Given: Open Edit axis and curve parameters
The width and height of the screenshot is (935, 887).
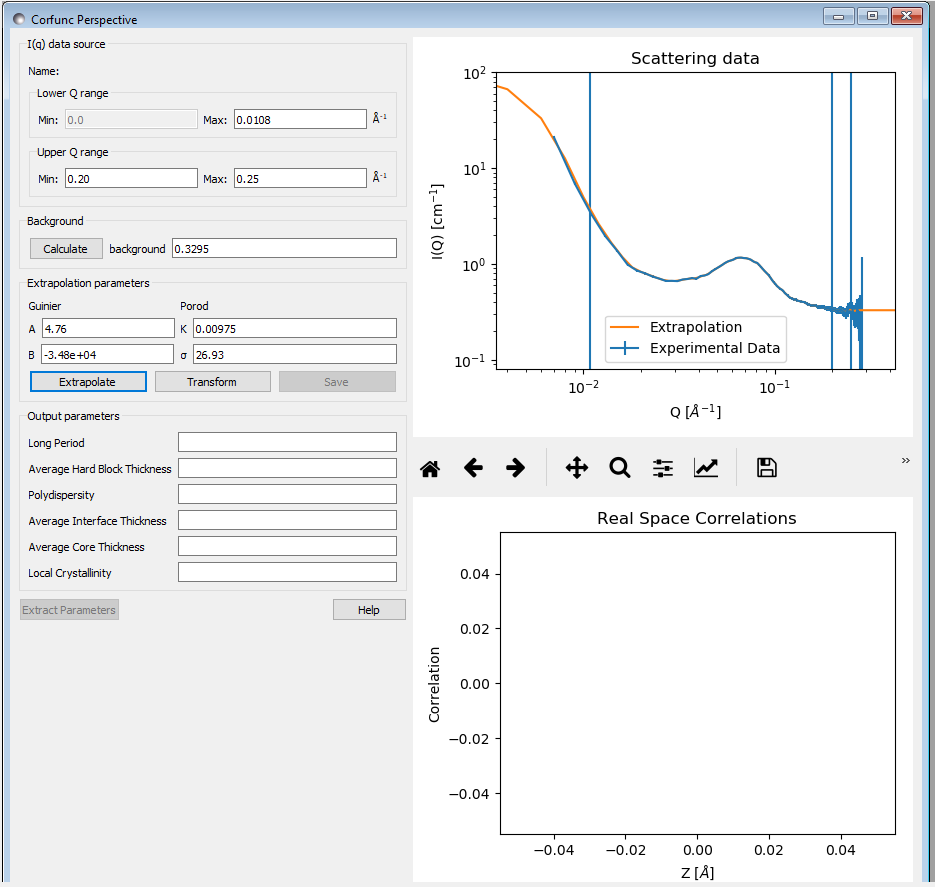Looking at the screenshot, I should [x=706, y=468].
